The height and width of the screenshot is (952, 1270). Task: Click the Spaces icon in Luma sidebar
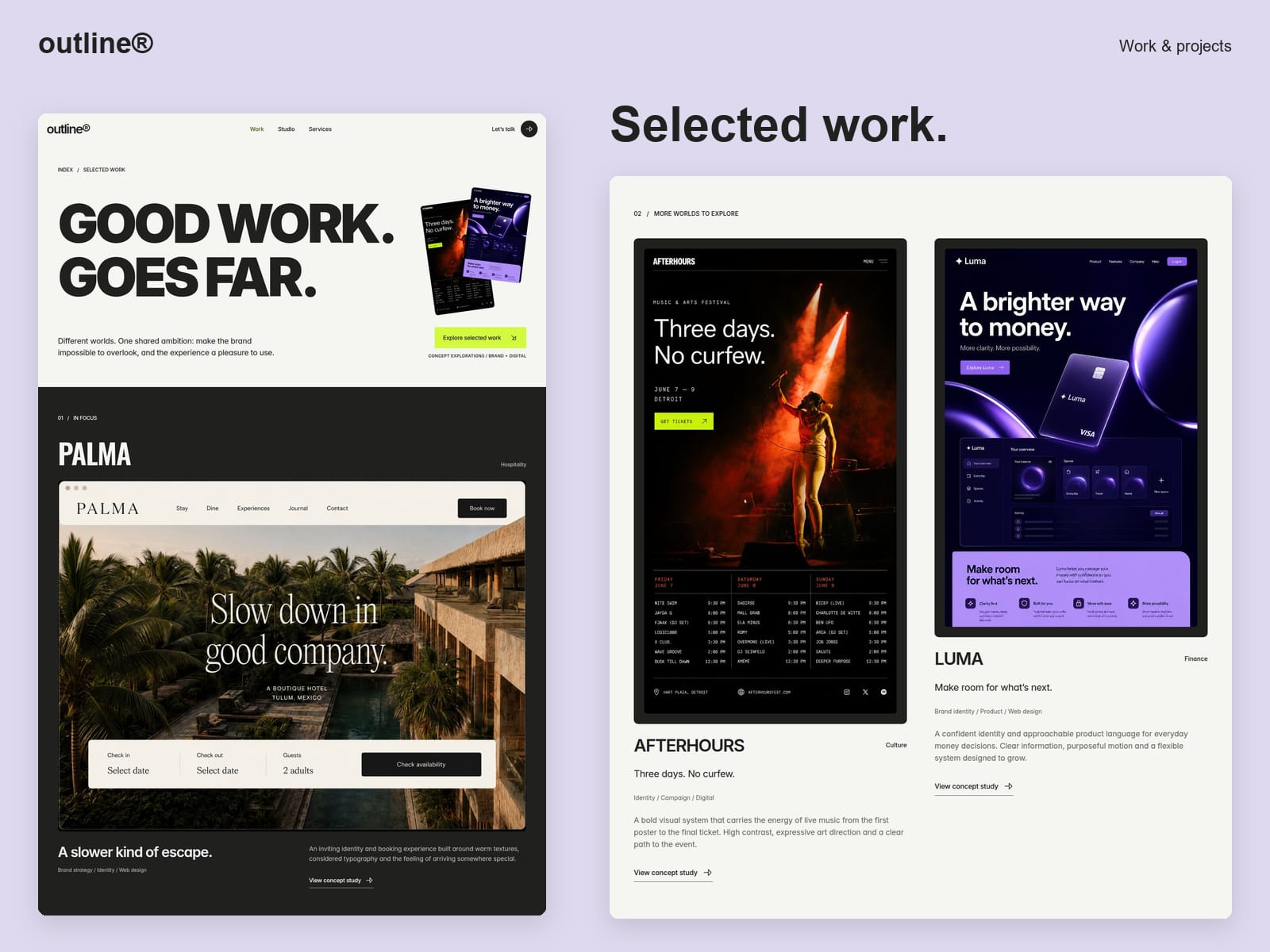click(x=968, y=489)
